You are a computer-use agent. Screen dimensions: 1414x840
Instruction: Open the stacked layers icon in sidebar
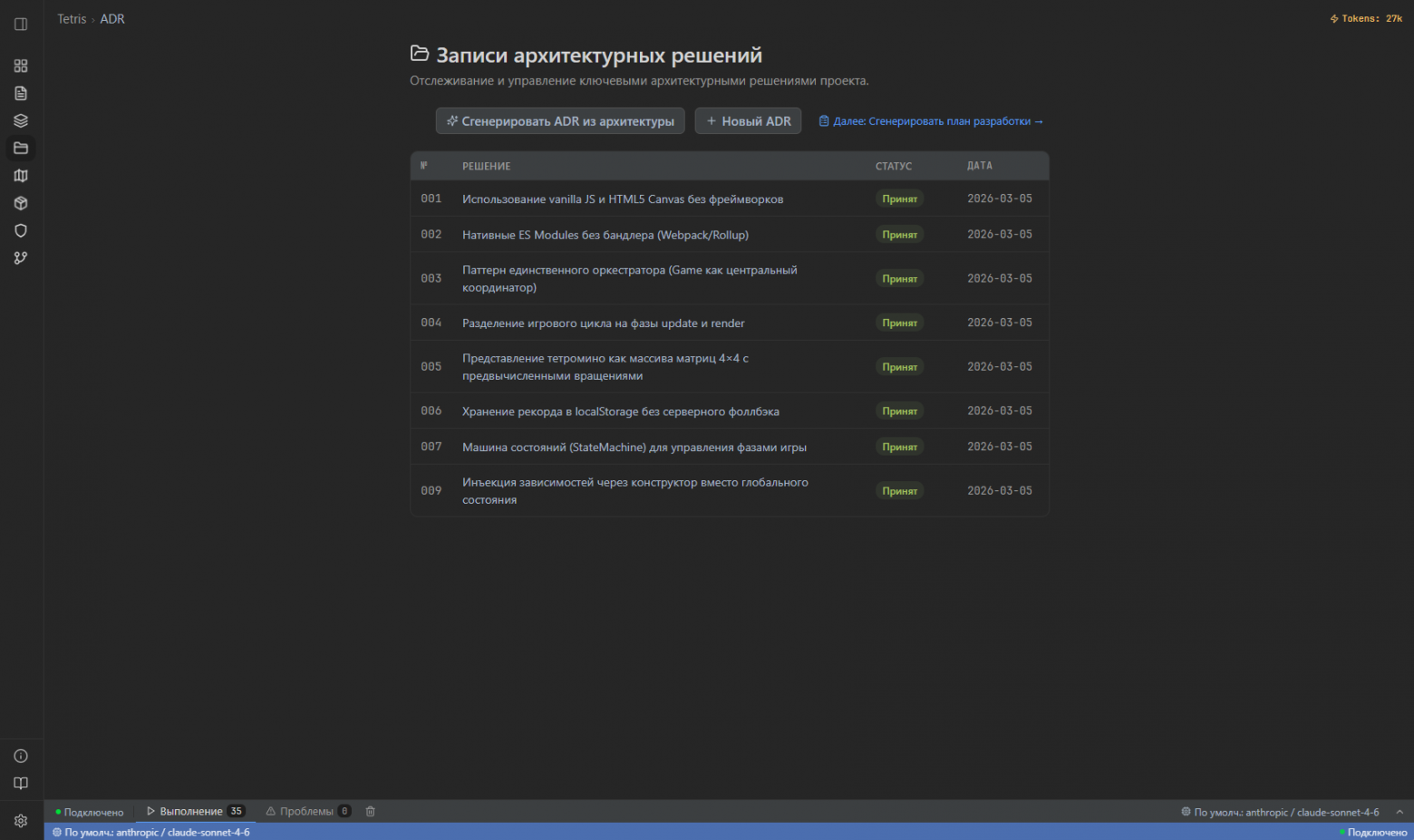[21, 121]
